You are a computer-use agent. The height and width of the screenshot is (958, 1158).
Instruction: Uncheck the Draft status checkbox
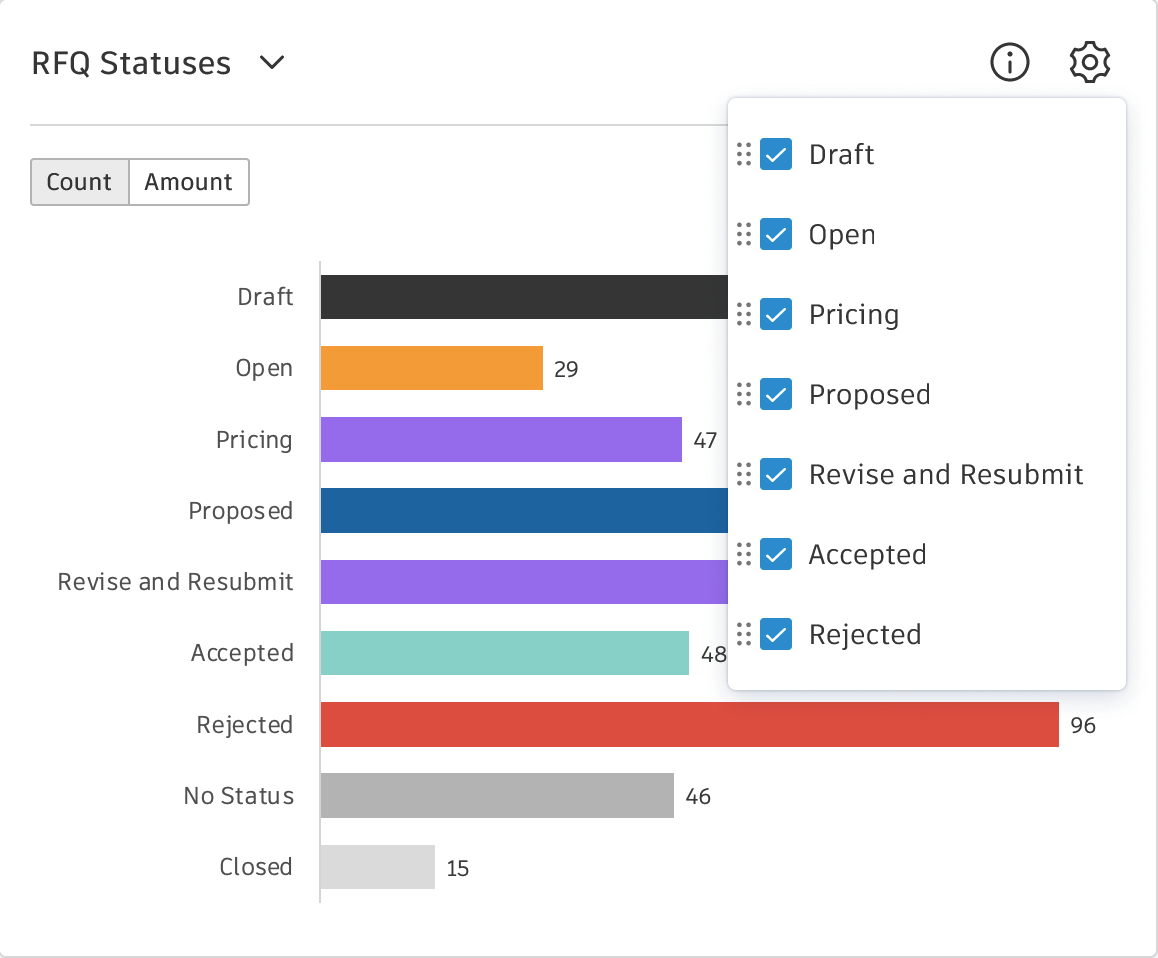click(x=776, y=154)
